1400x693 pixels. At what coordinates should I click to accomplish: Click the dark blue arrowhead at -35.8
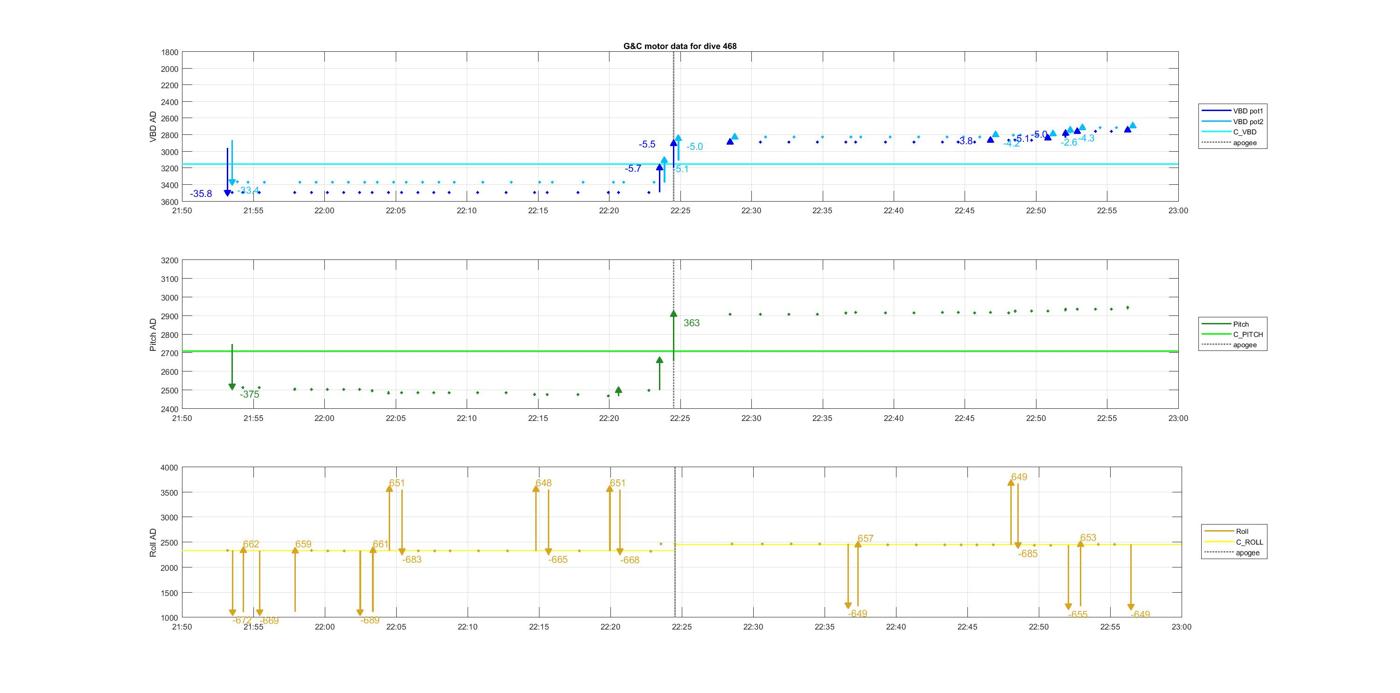(228, 193)
